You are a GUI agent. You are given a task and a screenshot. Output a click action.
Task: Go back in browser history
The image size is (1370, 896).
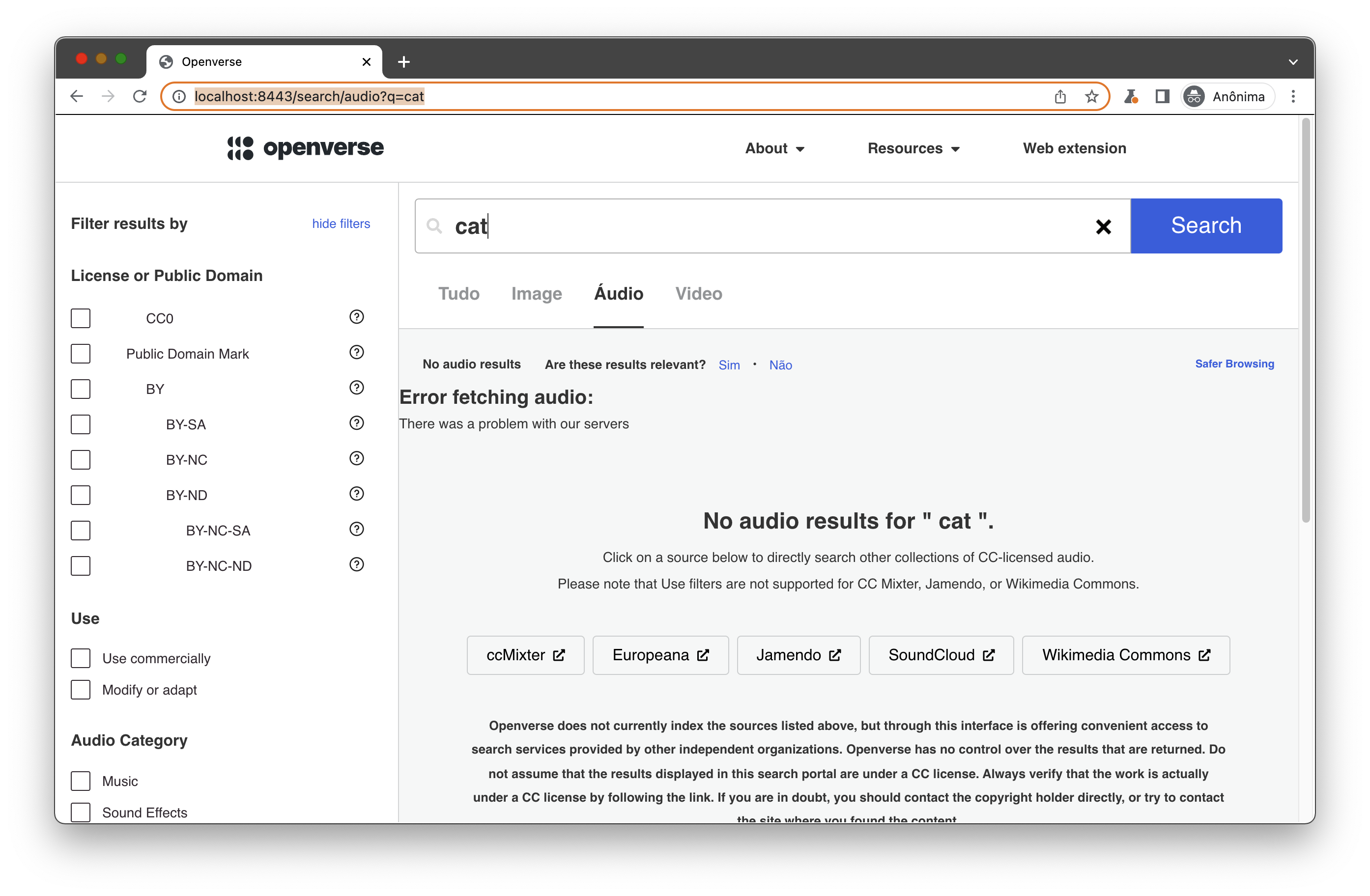77,96
